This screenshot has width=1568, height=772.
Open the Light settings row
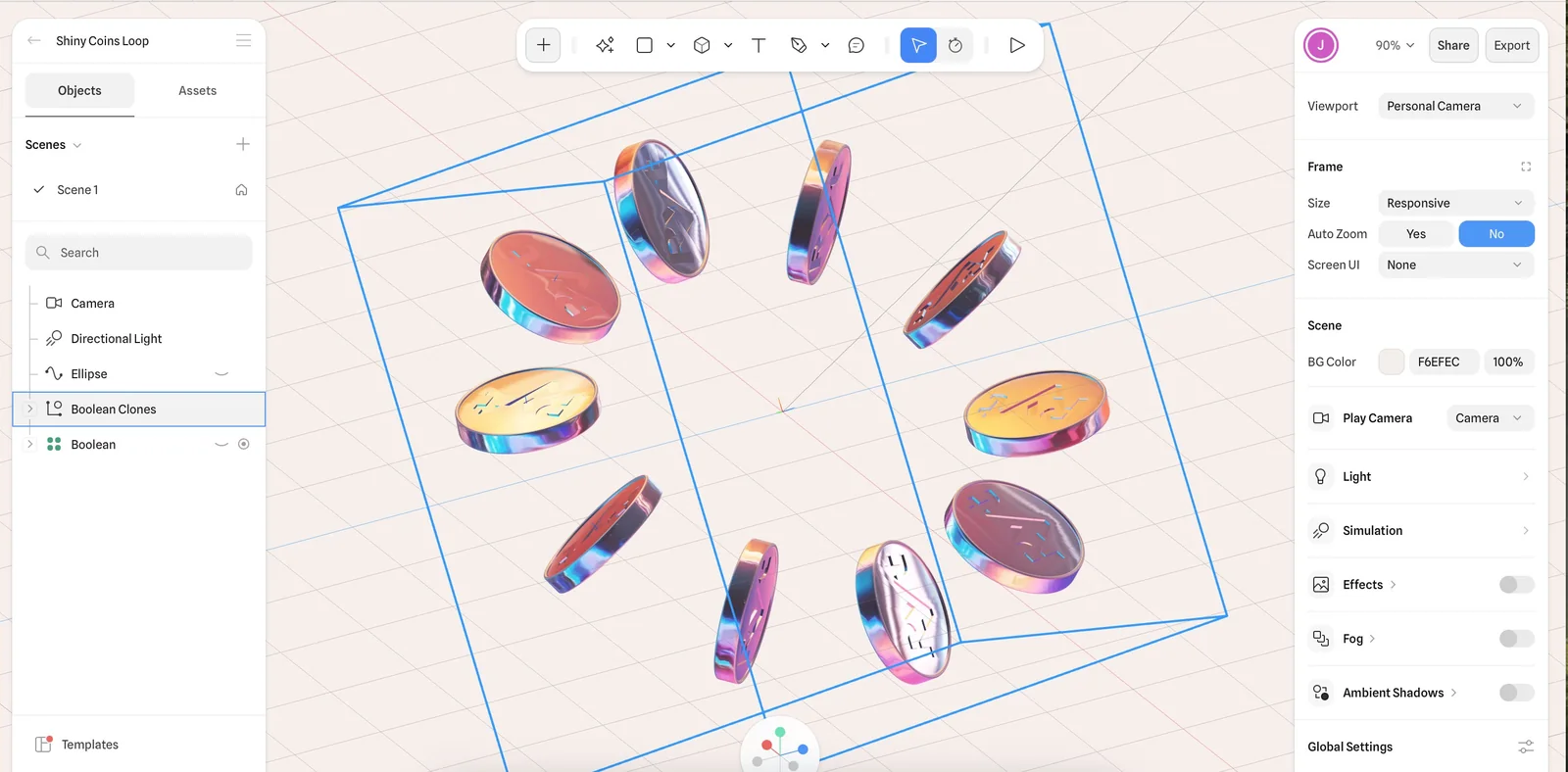1420,476
